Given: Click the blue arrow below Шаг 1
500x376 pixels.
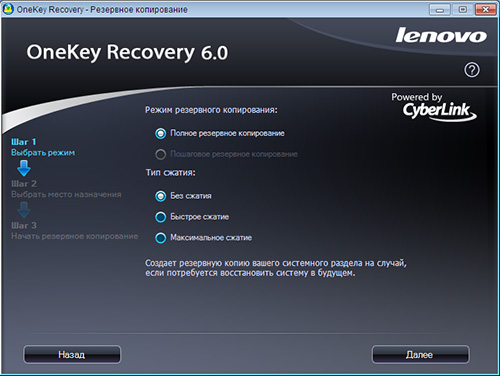Looking at the screenshot, I should (24, 168).
